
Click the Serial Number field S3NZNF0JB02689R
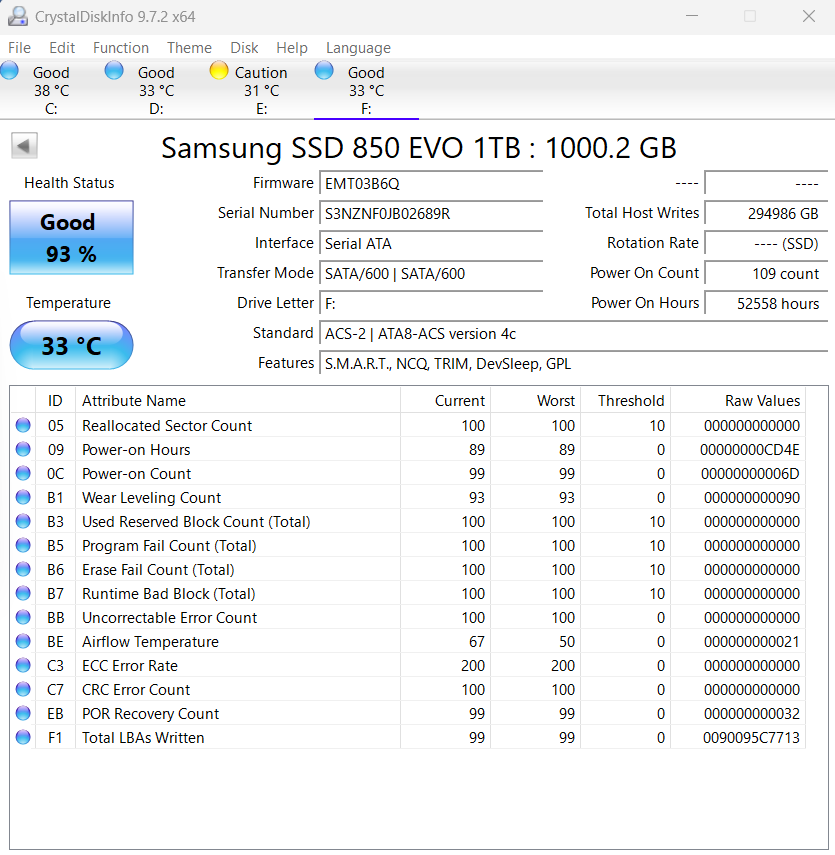tap(431, 213)
